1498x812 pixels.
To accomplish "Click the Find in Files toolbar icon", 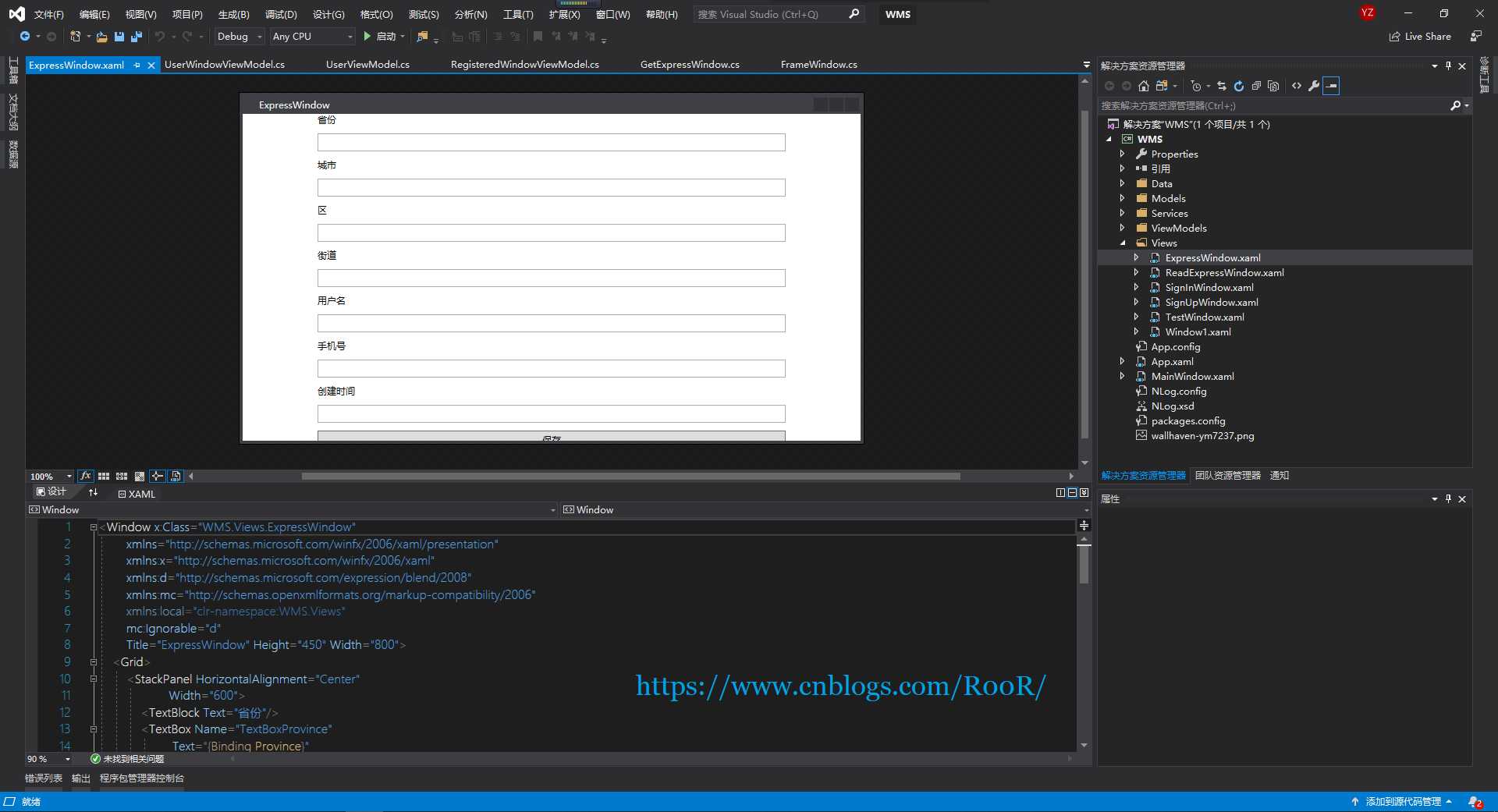I will (422, 37).
